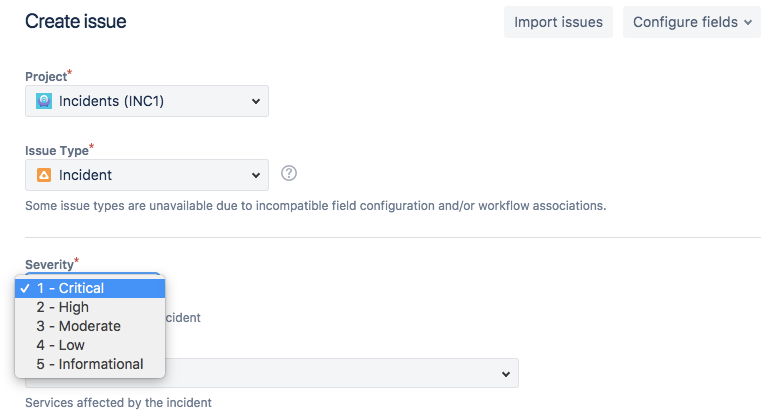
Task: Click the Import issues button
Action: click(558, 22)
